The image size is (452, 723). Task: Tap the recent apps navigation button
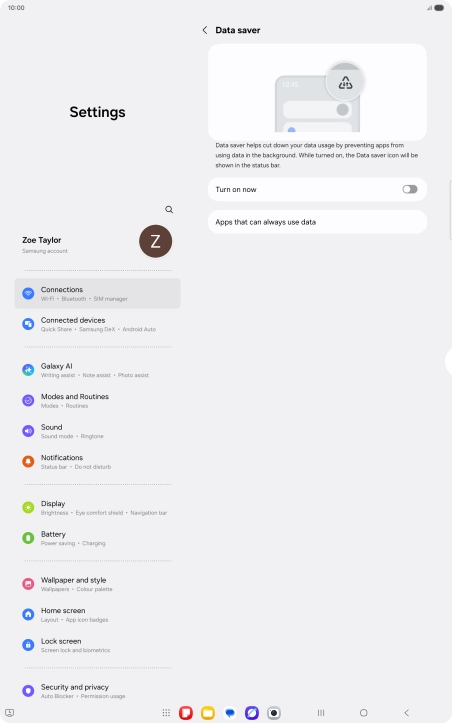[321, 713]
